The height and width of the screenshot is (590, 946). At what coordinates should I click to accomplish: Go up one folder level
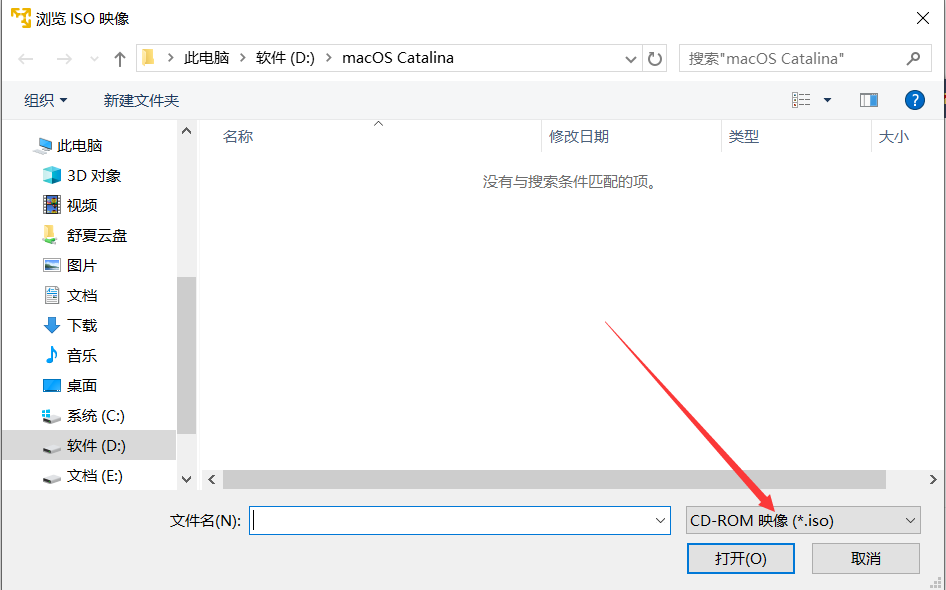click(119, 59)
